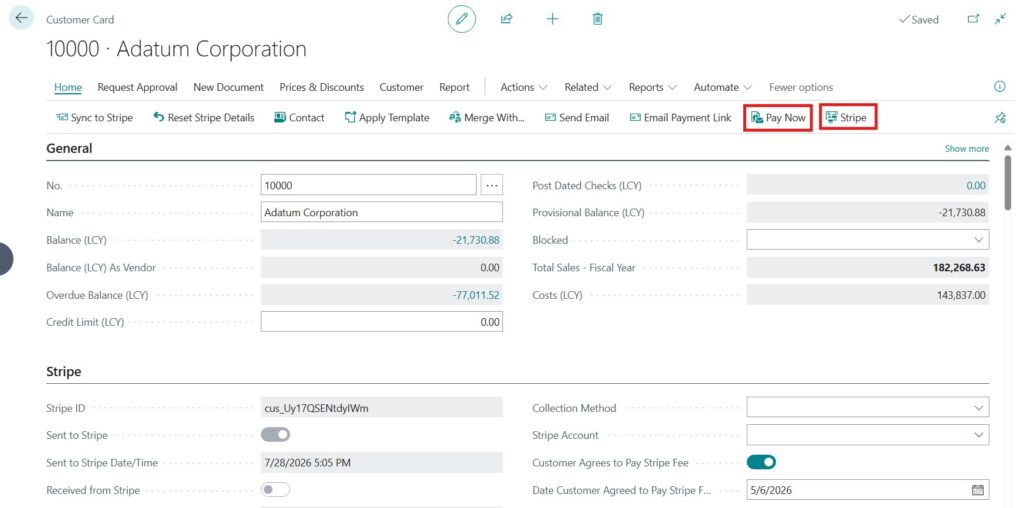The width and height of the screenshot is (1024, 508).
Task: Go back using the arrow button
Action: pos(21,18)
